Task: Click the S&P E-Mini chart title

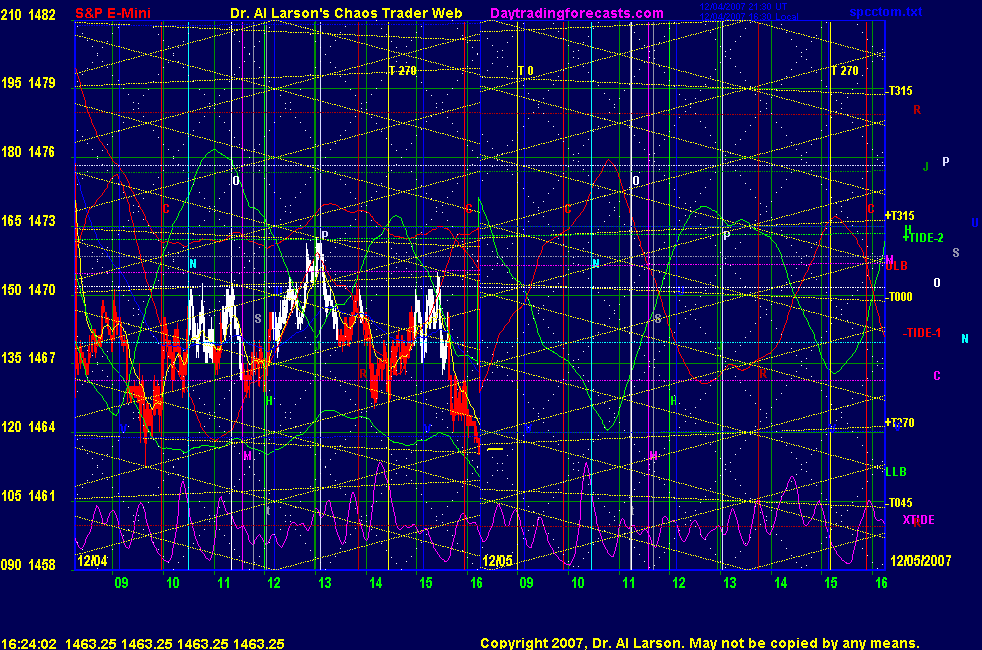Action: pyautogui.click(x=113, y=13)
